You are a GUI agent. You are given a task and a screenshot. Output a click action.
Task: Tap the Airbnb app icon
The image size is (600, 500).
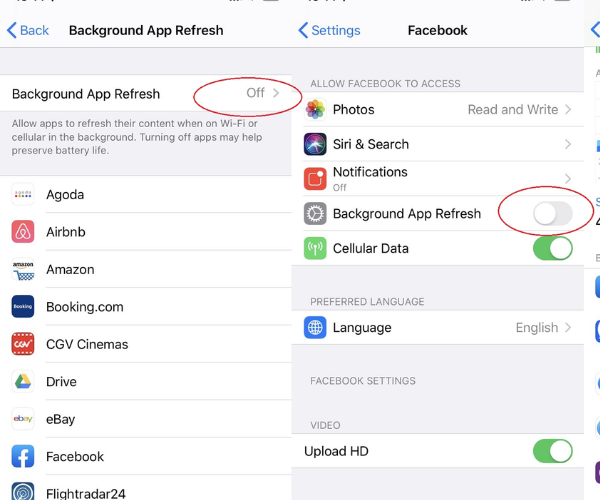coord(23,232)
